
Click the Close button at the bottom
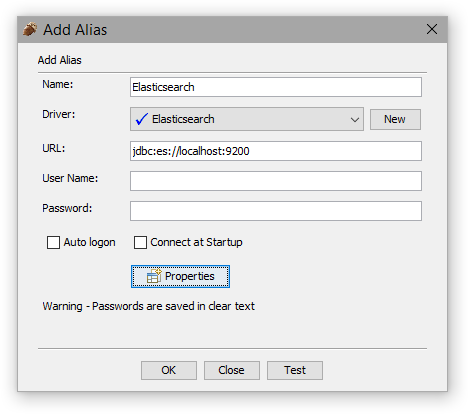click(232, 370)
